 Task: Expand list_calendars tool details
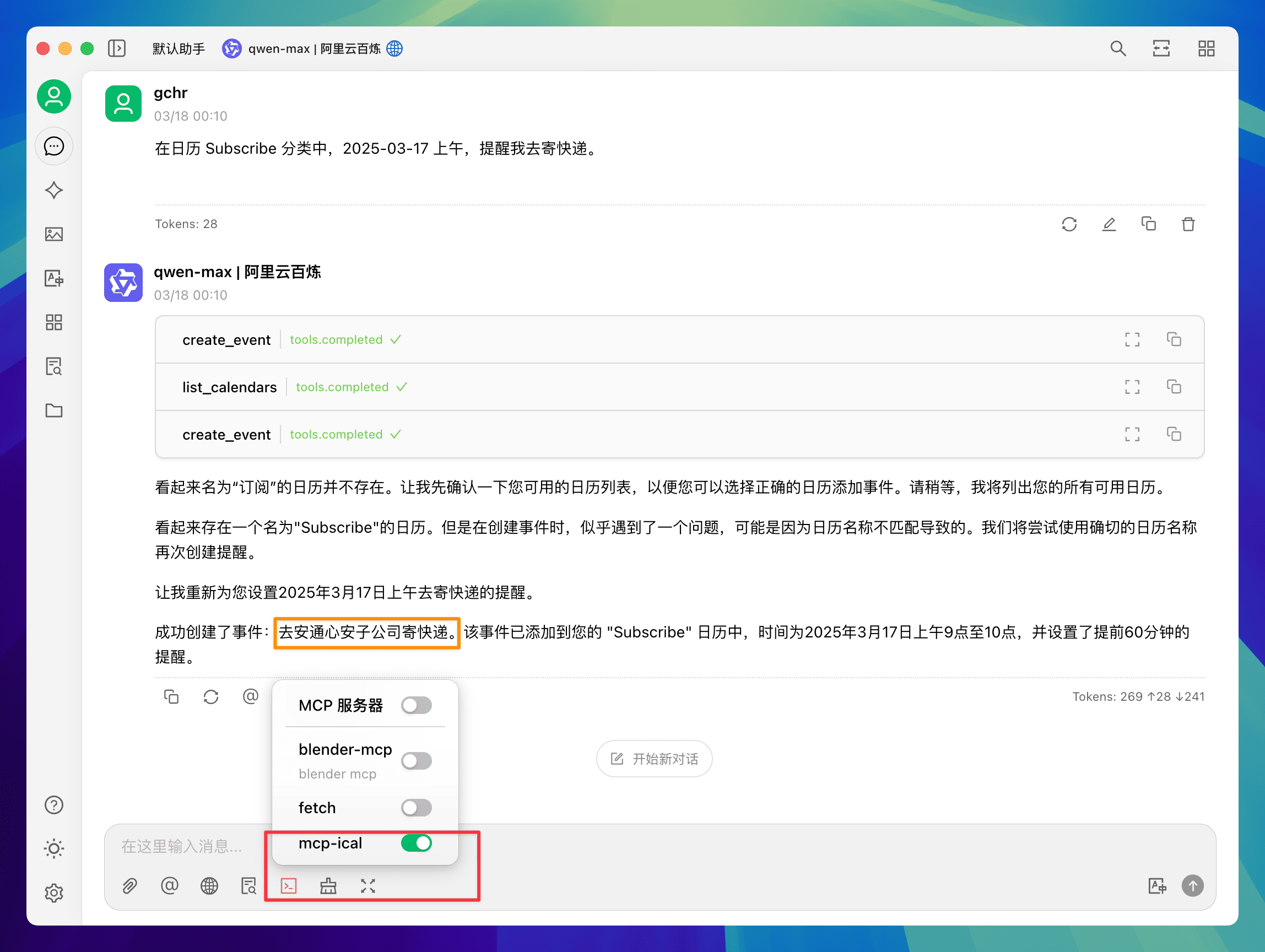click(x=1132, y=387)
